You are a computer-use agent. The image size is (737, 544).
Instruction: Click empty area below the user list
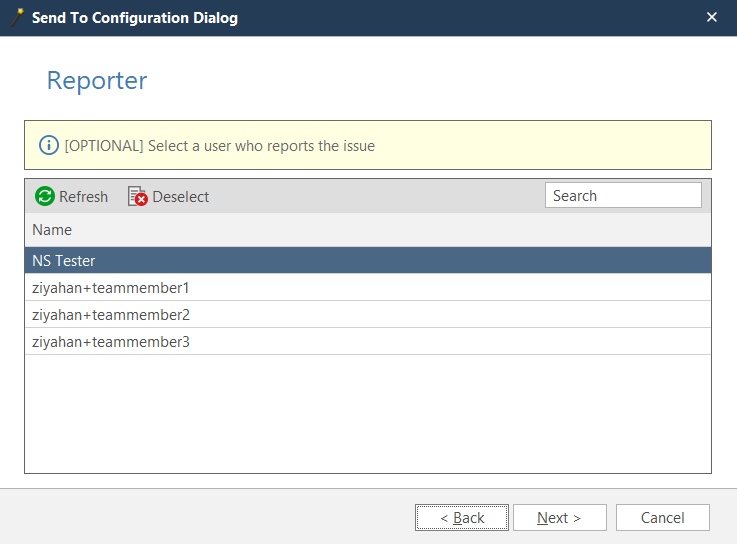tap(367, 415)
